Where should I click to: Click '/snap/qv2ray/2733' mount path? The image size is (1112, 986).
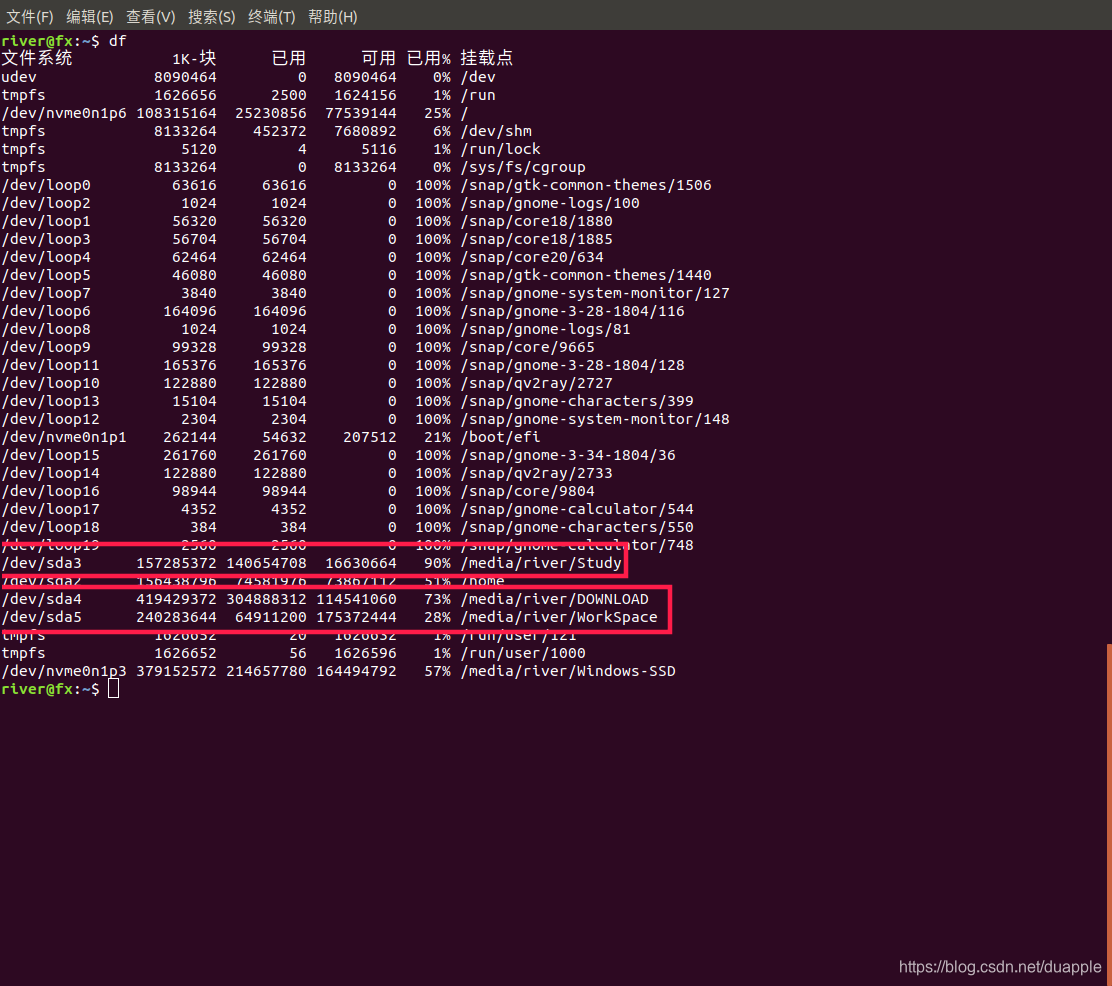tap(537, 473)
